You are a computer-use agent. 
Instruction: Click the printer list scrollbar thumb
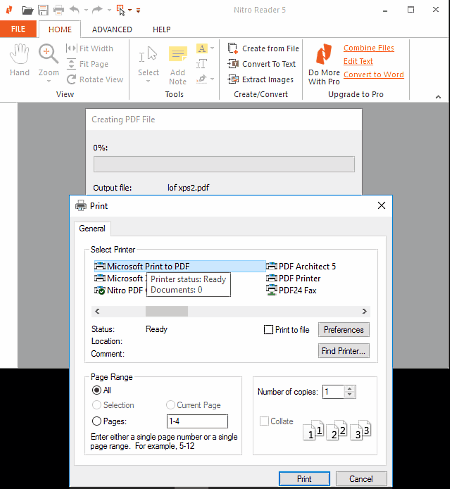(x=167, y=311)
